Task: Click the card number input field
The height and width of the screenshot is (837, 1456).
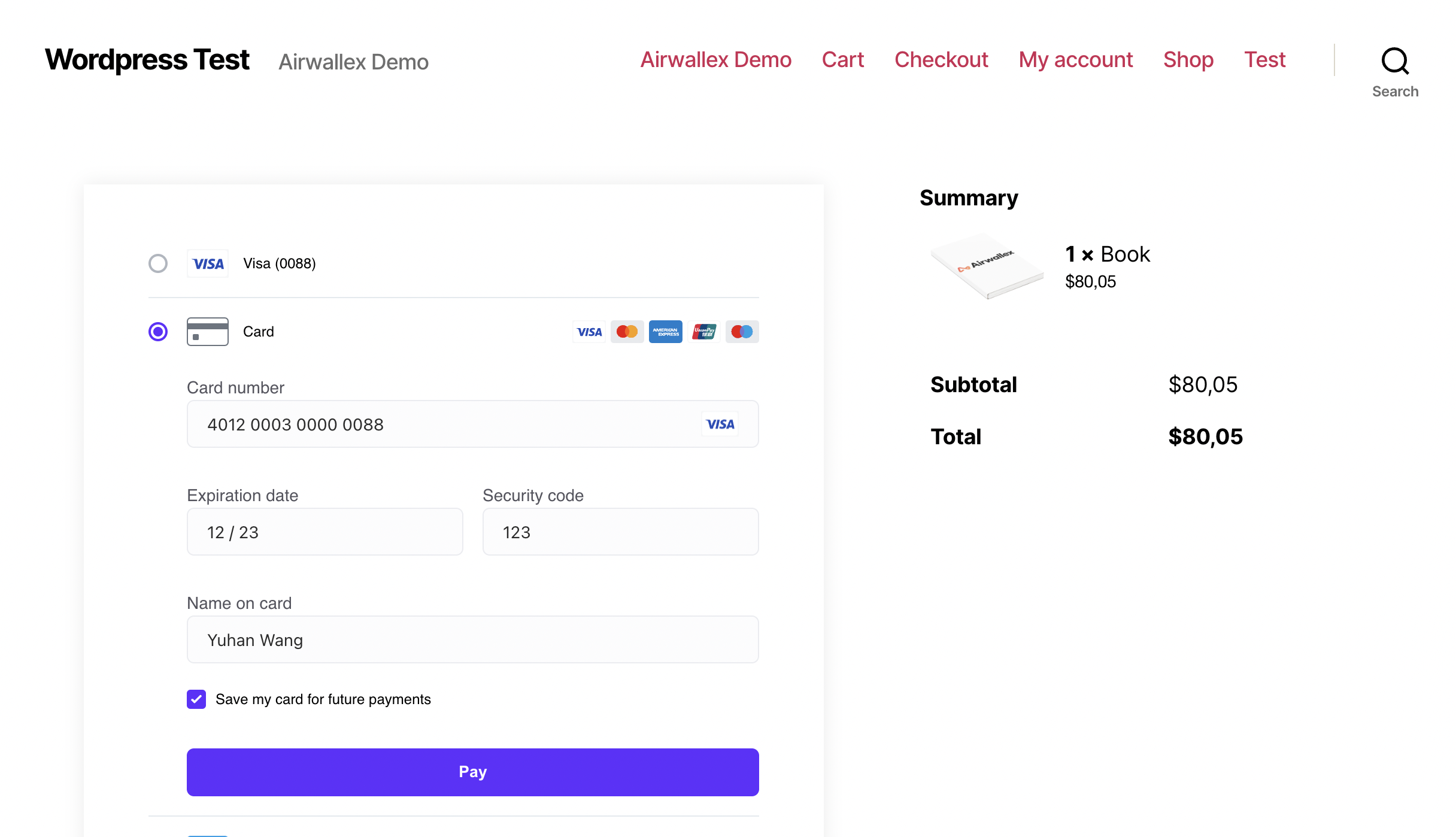Action: (x=419, y=424)
